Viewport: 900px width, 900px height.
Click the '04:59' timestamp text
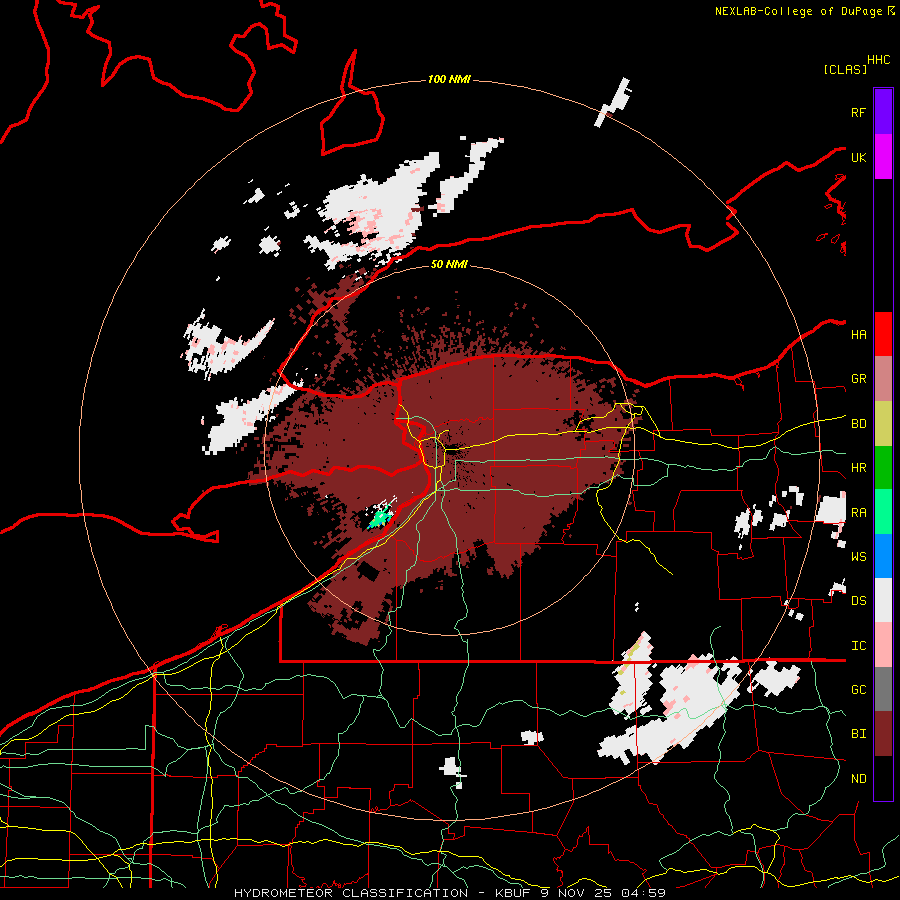(643, 893)
